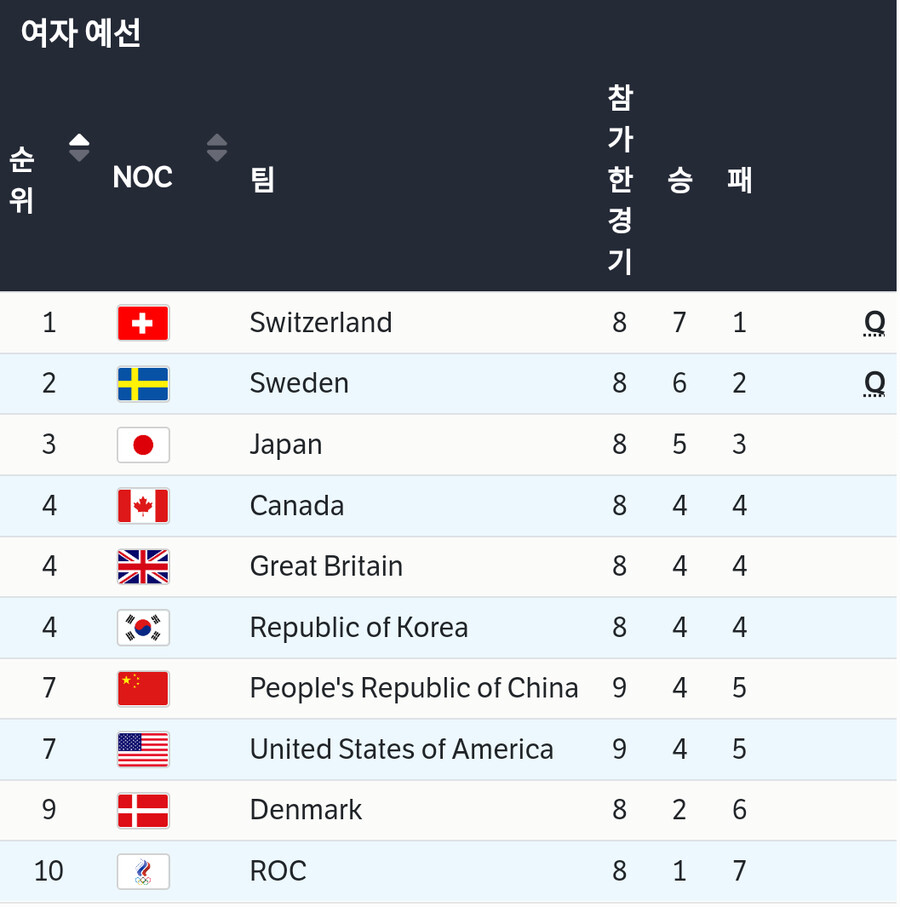Click the Switzerland flag icon
Screen dimensions: 900x907
click(x=143, y=322)
